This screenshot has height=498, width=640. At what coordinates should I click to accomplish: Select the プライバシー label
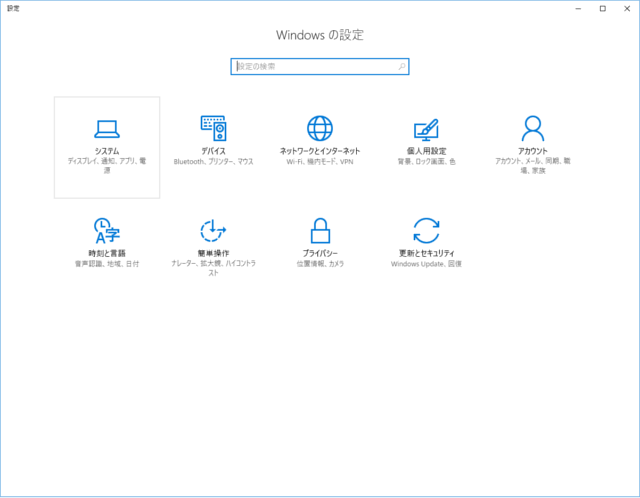point(320,253)
